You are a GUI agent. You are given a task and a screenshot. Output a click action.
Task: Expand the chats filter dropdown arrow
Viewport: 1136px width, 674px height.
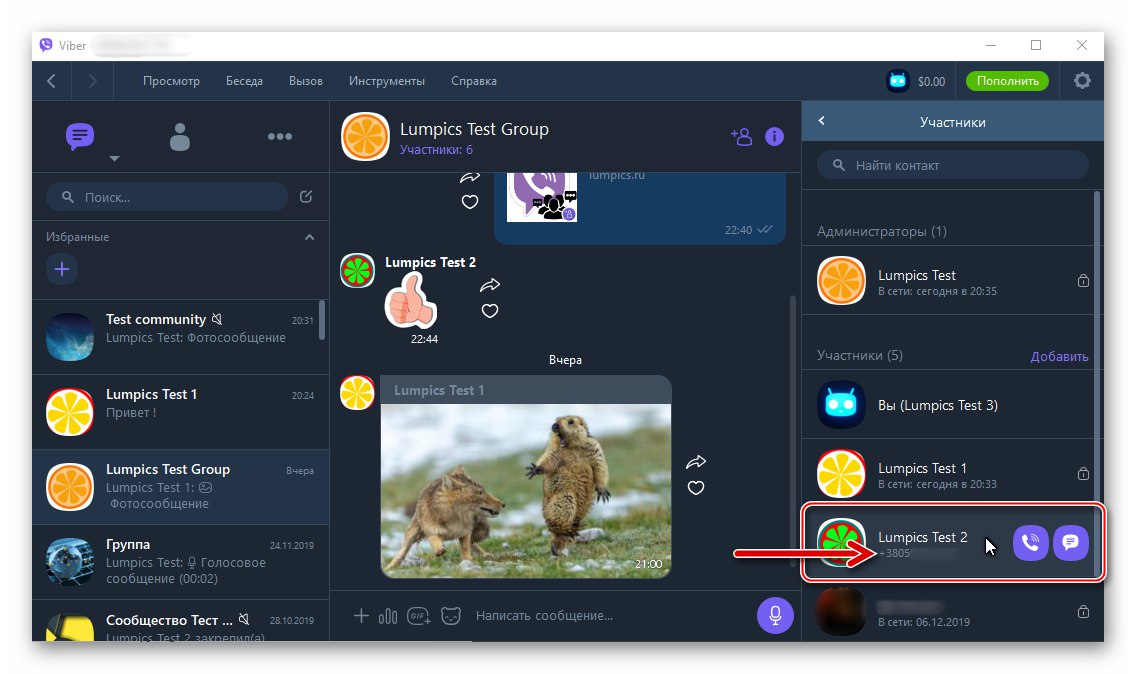pos(114,158)
